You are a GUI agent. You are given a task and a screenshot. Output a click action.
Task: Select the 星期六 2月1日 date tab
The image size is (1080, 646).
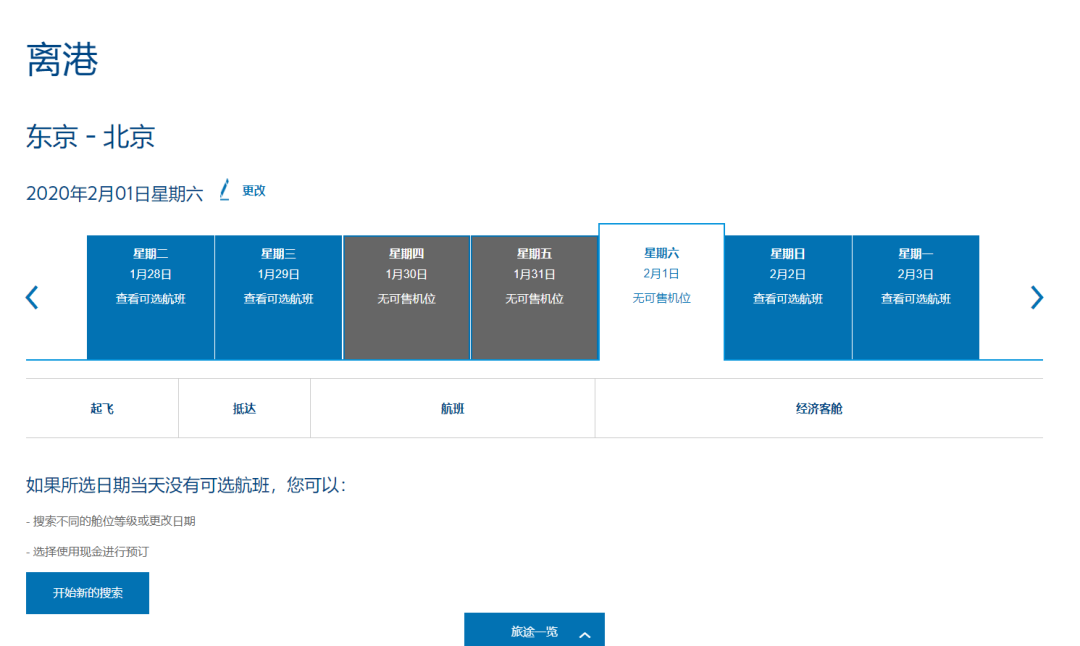(x=661, y=292)
